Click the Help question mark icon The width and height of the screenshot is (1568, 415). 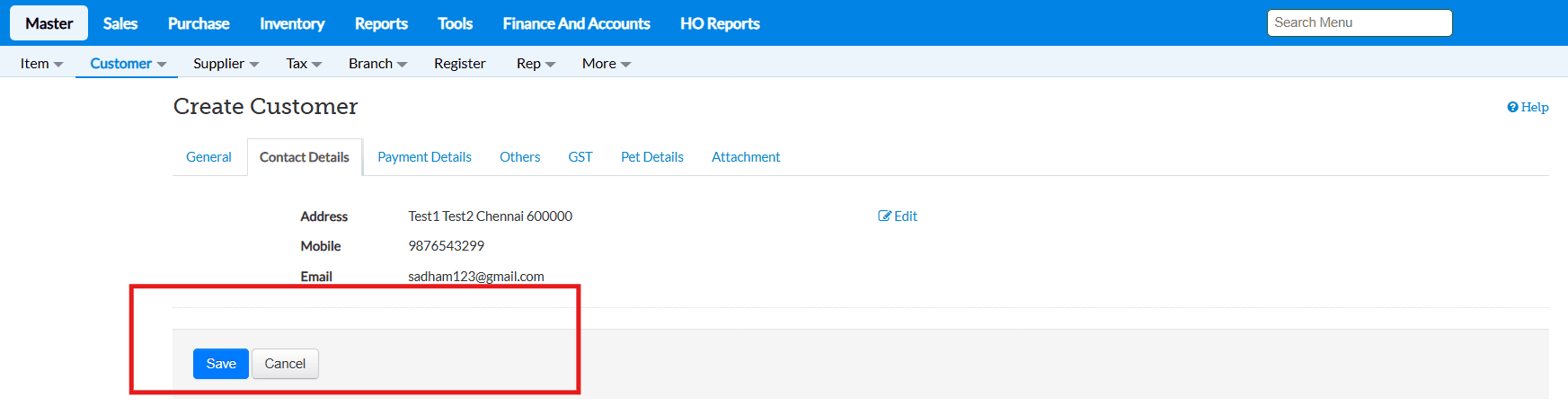[x=1512, y=108]
